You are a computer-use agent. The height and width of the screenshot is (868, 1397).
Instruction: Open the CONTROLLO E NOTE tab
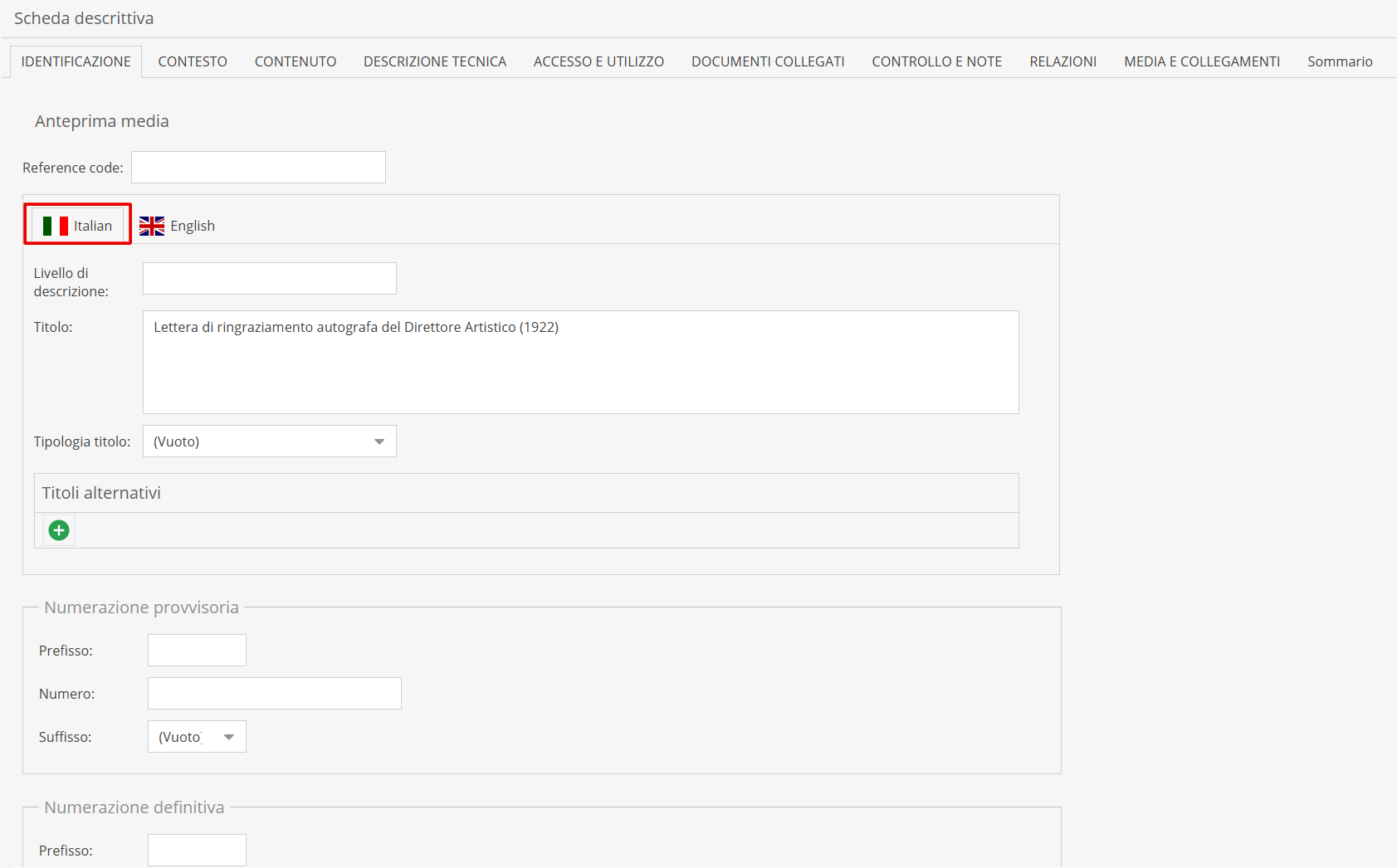tap(936, 61)
